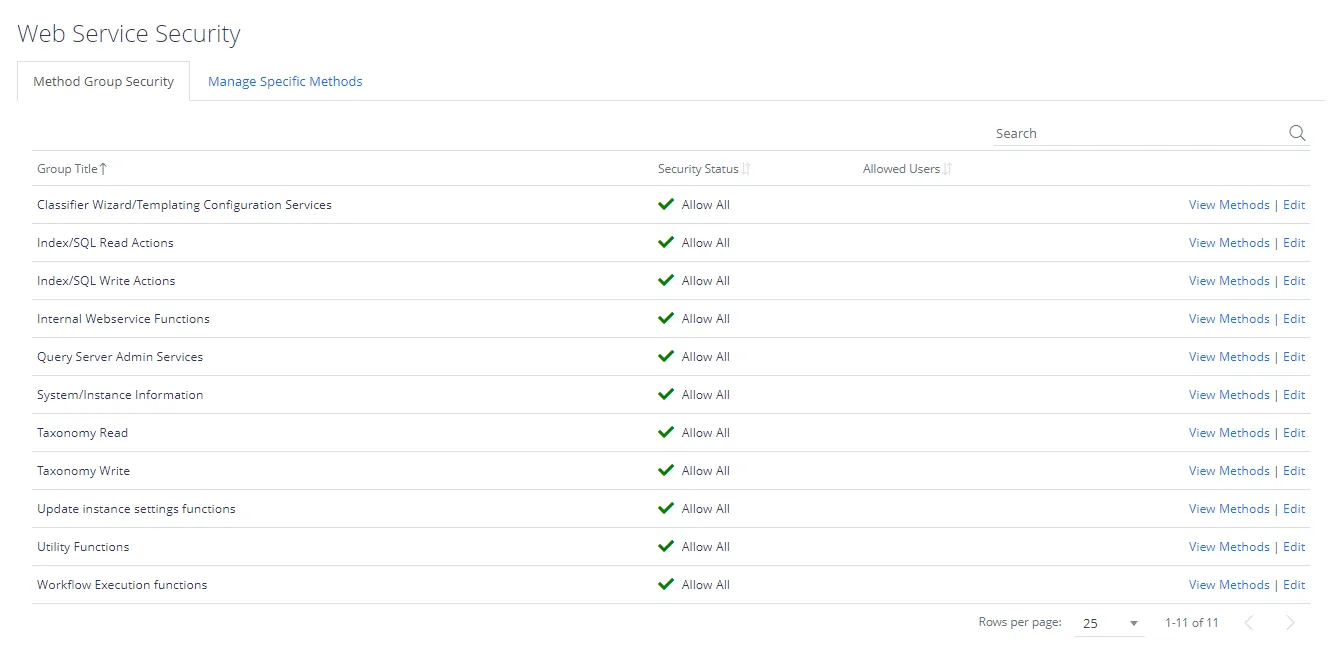Select the Taxonomy Read row title
The width and height of the screenshot is (1333, 654).
click(x=82, y=433)
